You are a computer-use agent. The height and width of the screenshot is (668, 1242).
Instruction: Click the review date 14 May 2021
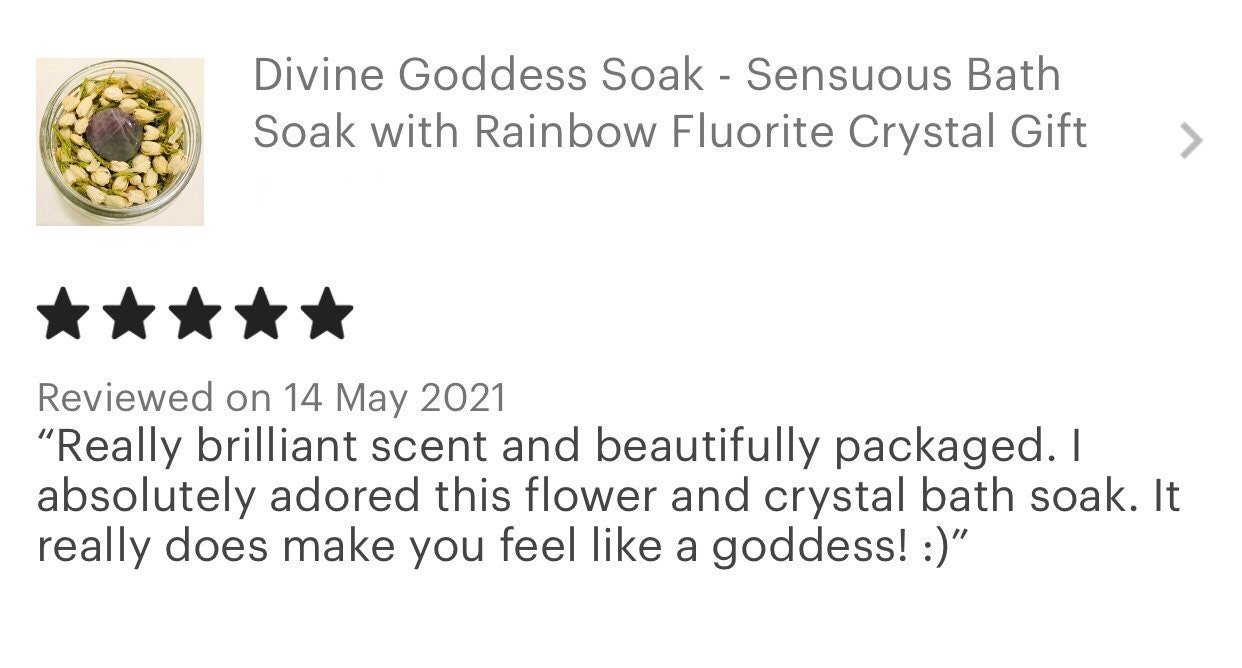click(x=395, y=398)
